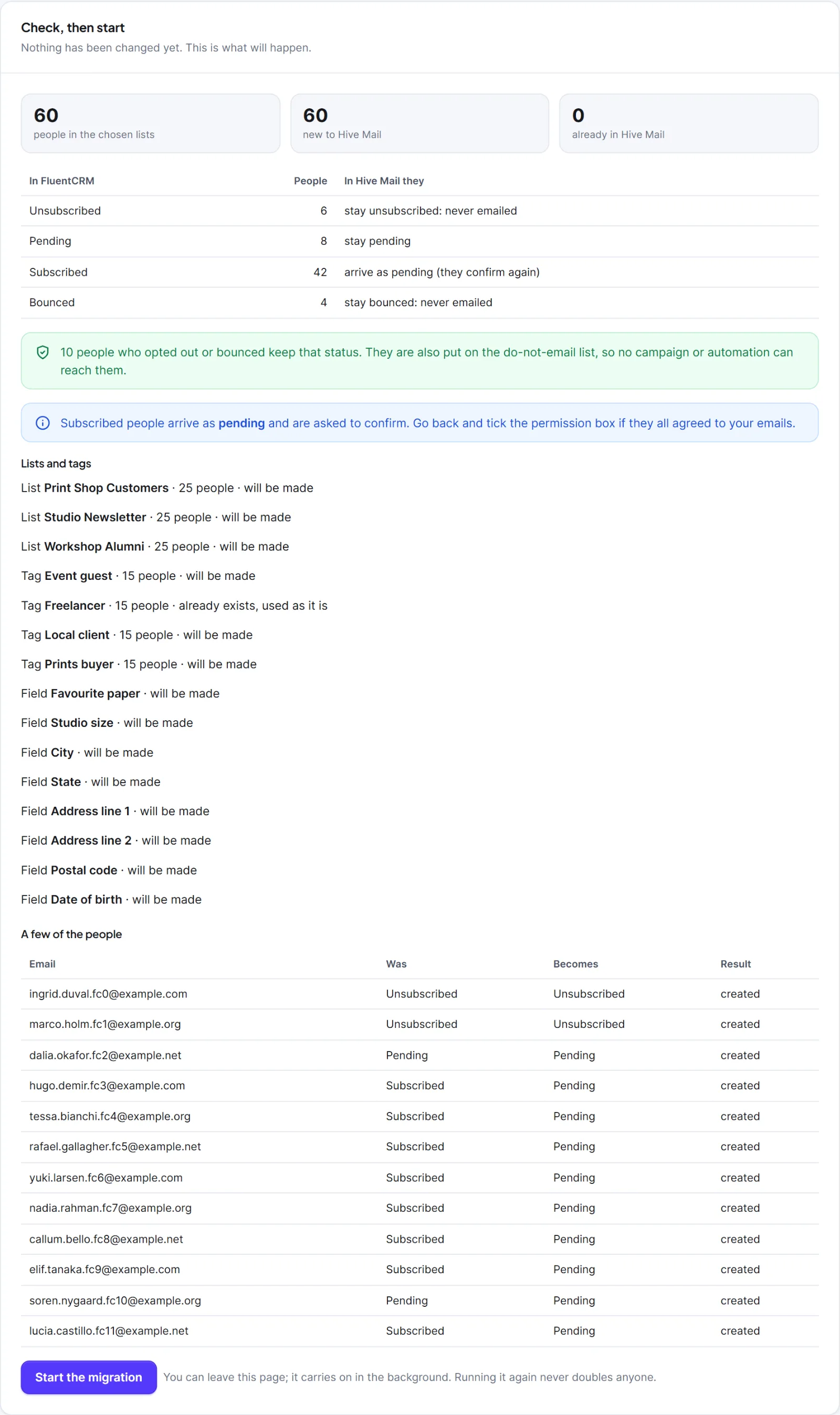Select the Studio Newsletter list line
The image size is (840, 1415).
156,517
